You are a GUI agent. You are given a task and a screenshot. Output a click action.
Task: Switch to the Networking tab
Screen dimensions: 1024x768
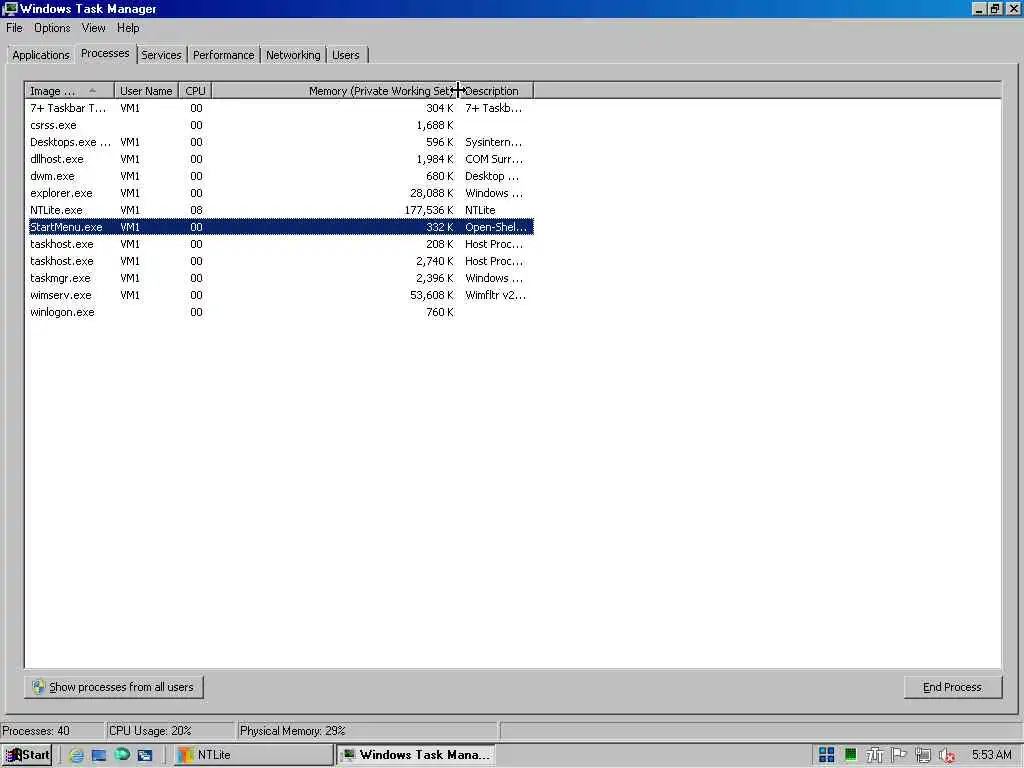(x=293, y=55)
